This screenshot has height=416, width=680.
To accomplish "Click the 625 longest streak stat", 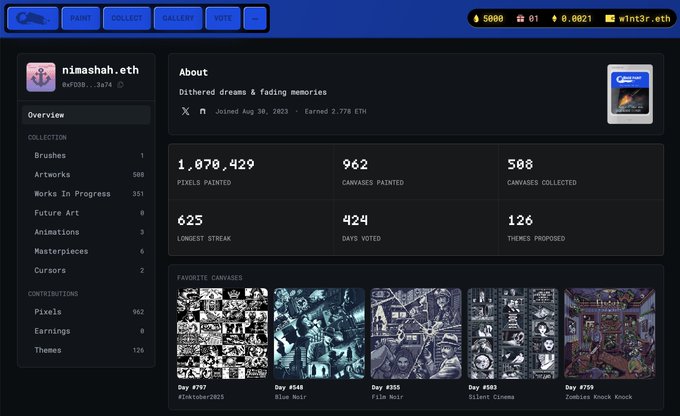I will [251, 227].
